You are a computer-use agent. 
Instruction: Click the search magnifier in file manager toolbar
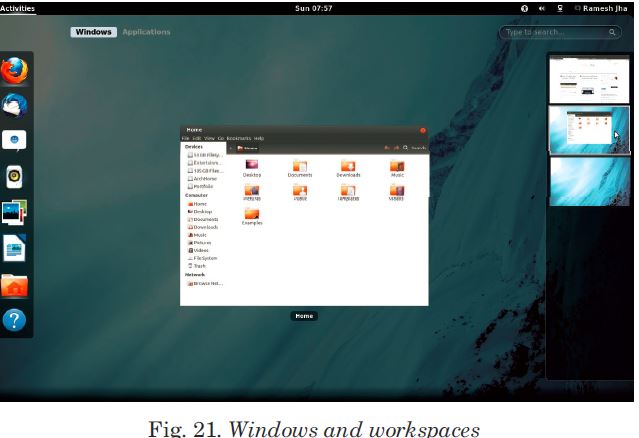(x=405, y=148)
